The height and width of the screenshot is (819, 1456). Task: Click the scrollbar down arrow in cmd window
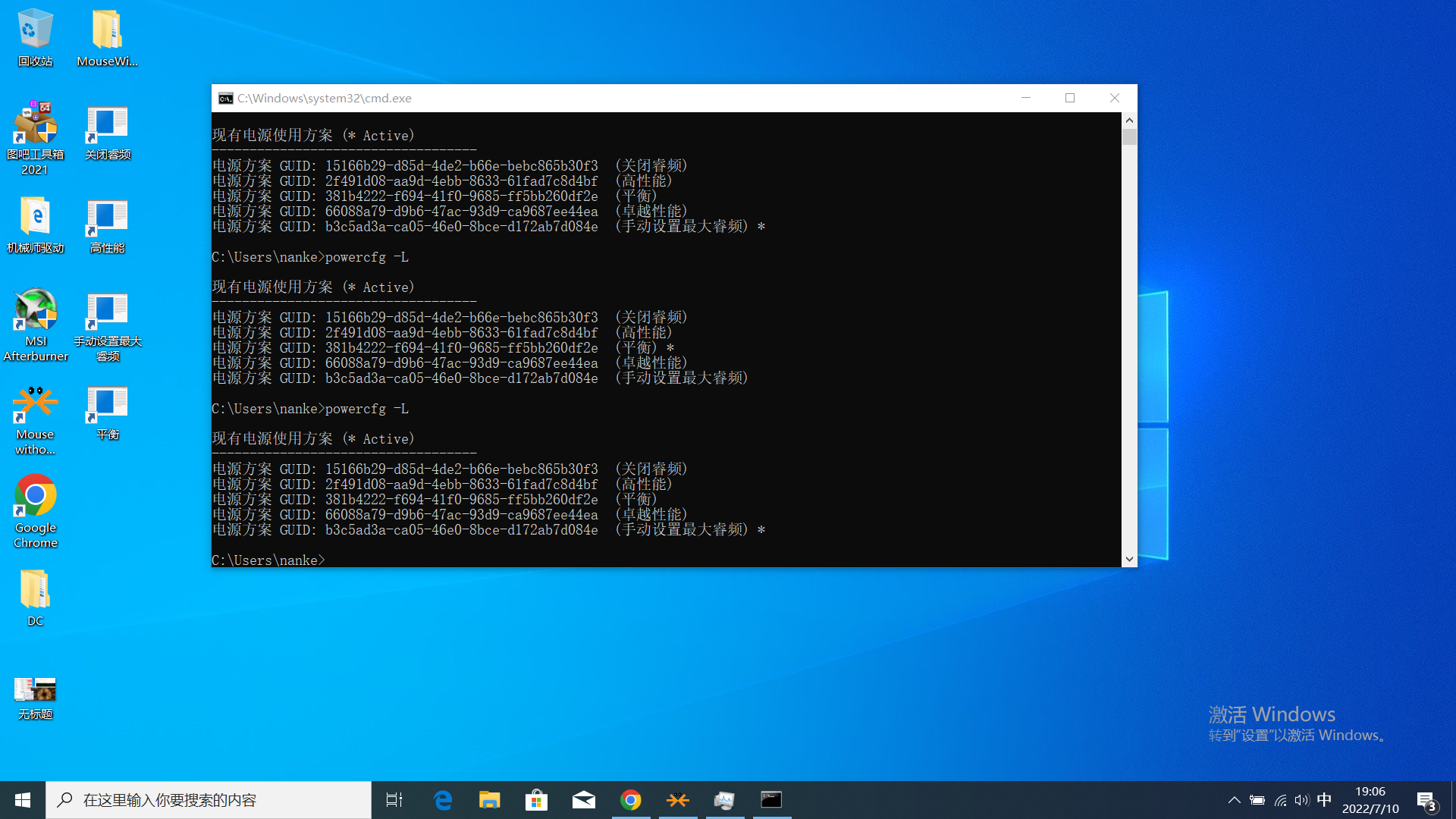tap(1129, 559)
